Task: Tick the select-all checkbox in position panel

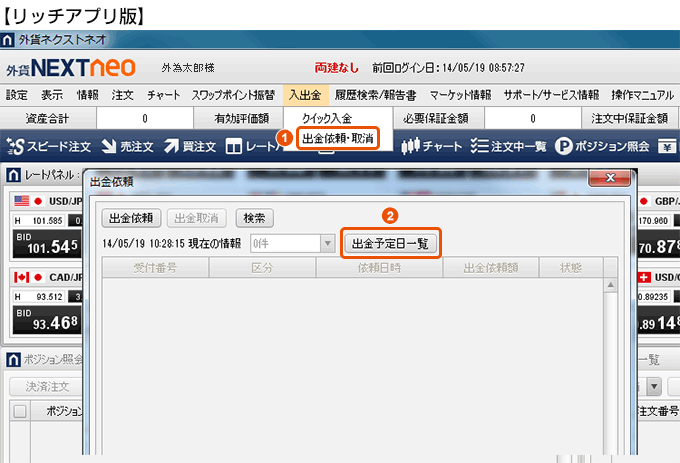Action: (19, 411)
